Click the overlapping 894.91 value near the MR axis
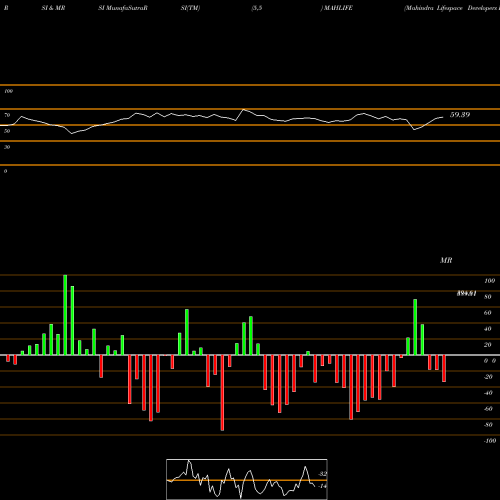This screenshot has height=500, width=500. [466, 294]
